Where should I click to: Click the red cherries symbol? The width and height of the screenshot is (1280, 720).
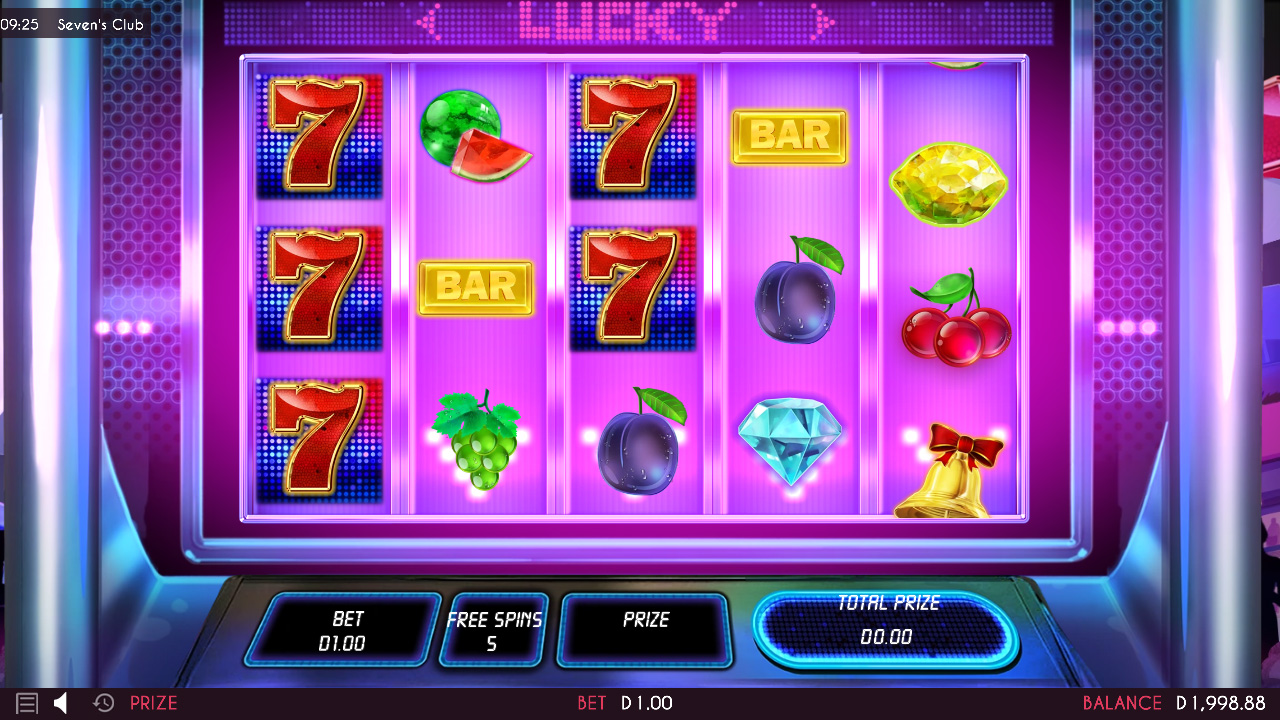point(955,317)
